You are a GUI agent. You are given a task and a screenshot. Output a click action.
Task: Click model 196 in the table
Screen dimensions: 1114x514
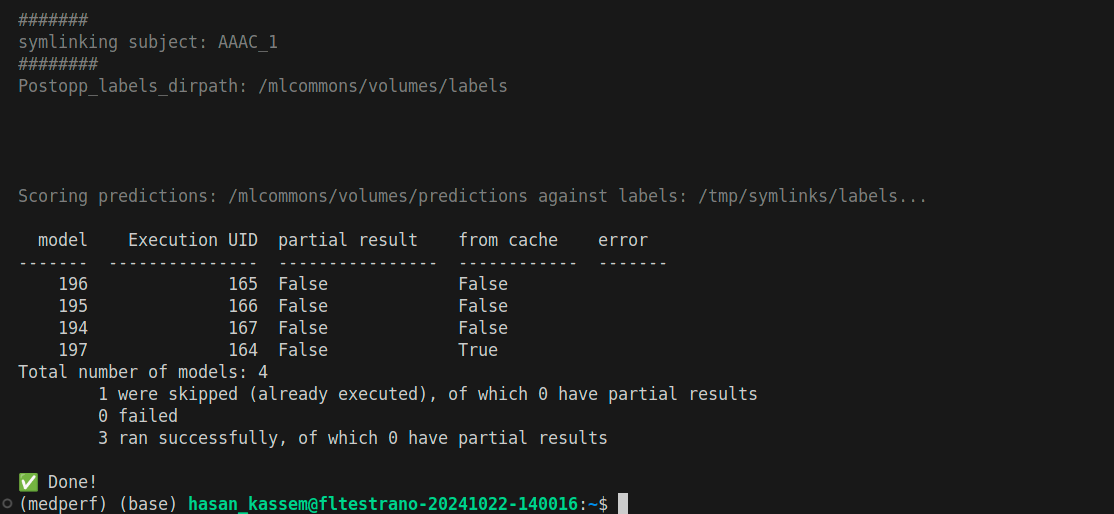[x=73, y=284]
